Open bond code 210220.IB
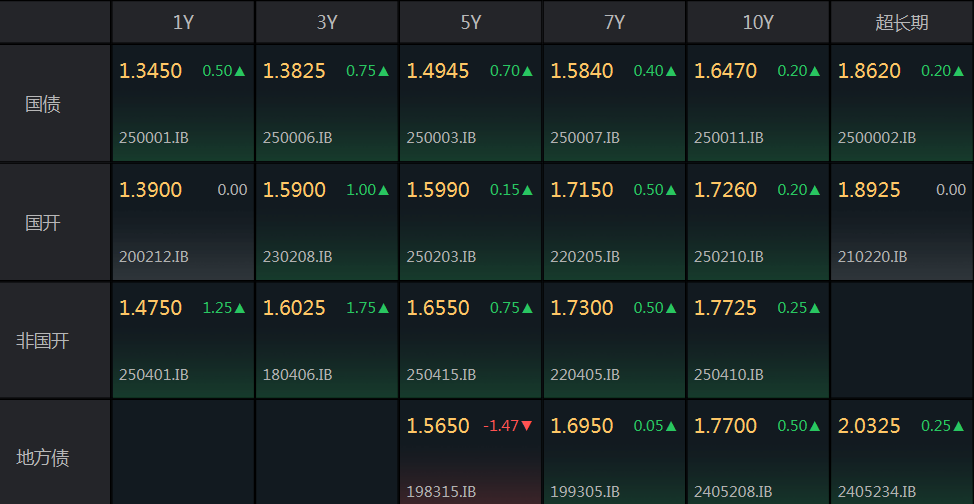 point(872,256)
